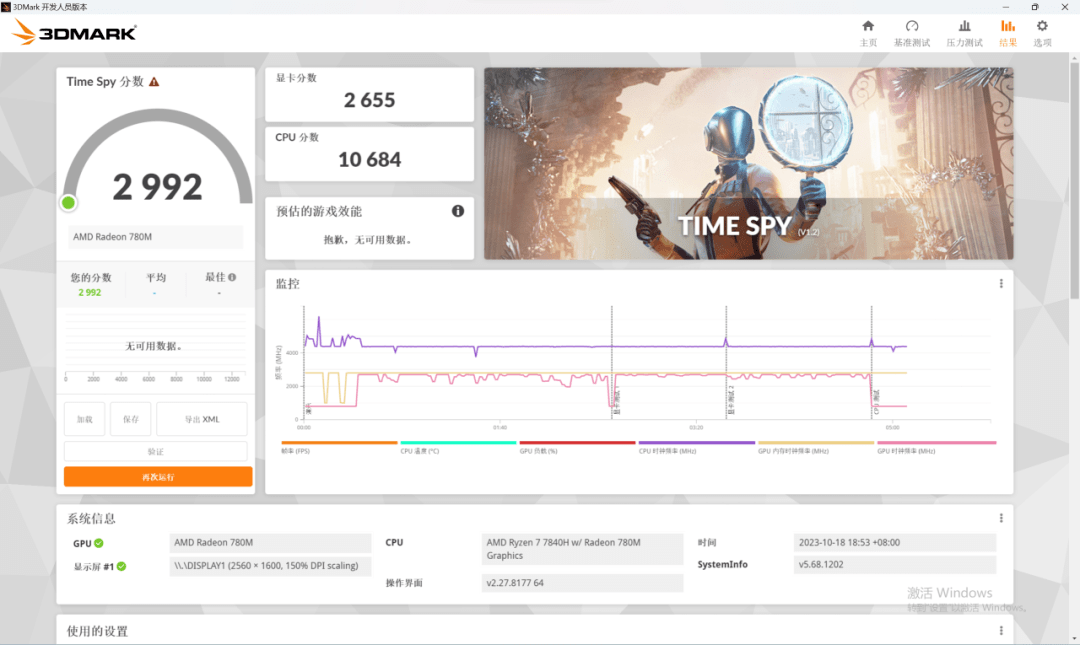Click the 操作界面 version v2.27.8177 64 field
Image resolution: width=1080 pixels, height=645 pixels.
coord(582,583)
